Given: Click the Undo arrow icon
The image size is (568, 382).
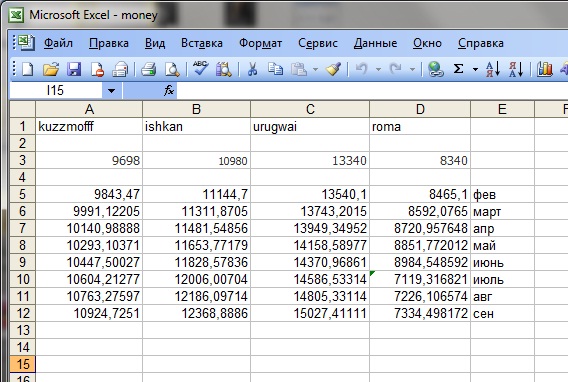Looking at the screenshot, I should tap(361, 68).
